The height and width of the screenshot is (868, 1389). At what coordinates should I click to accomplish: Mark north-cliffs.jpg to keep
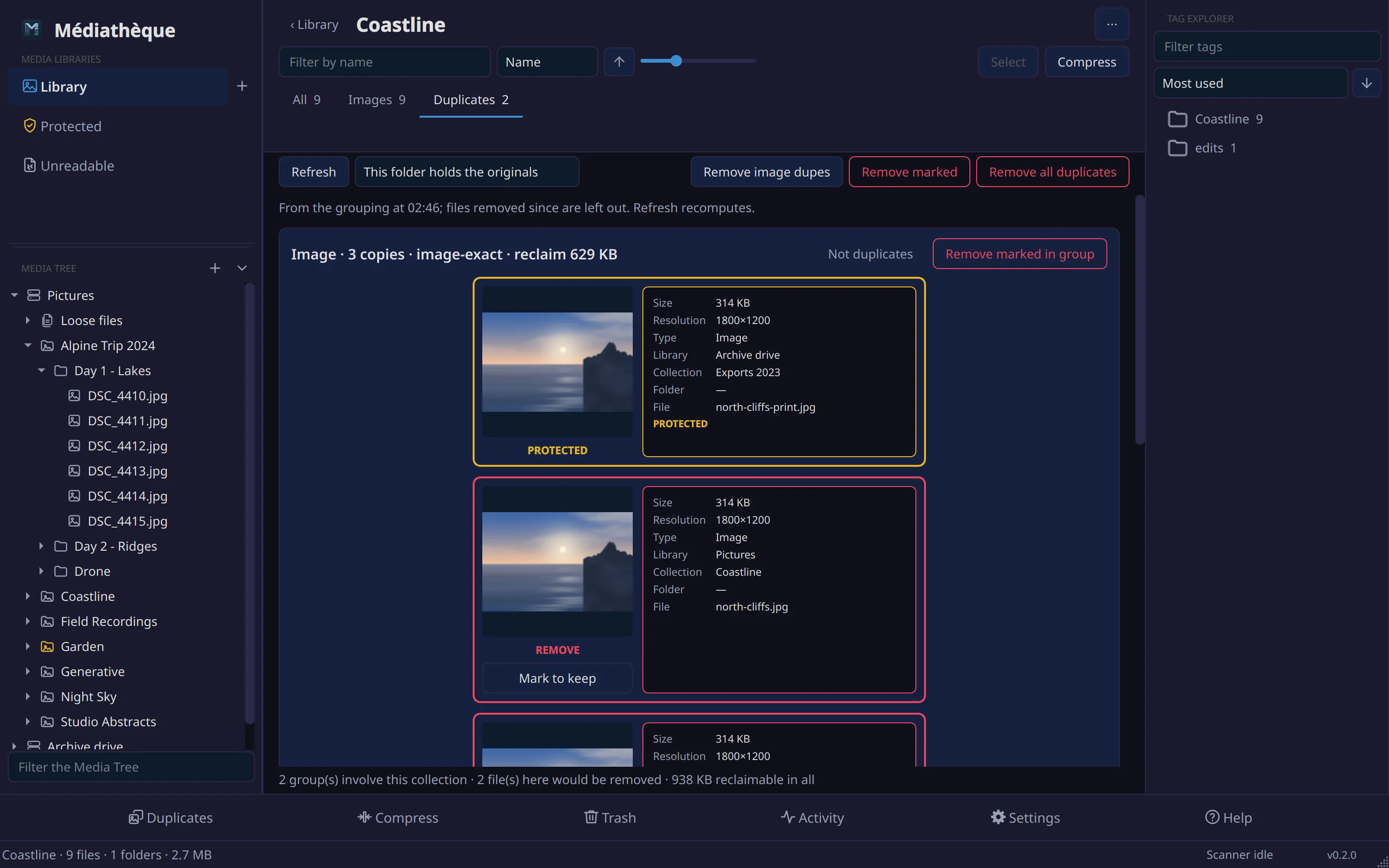pyautogui.click(x=558, y=678)
